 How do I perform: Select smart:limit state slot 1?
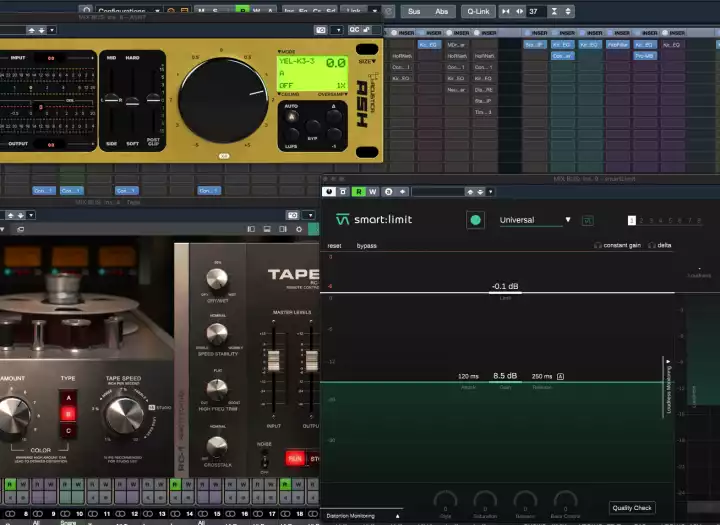631,220
